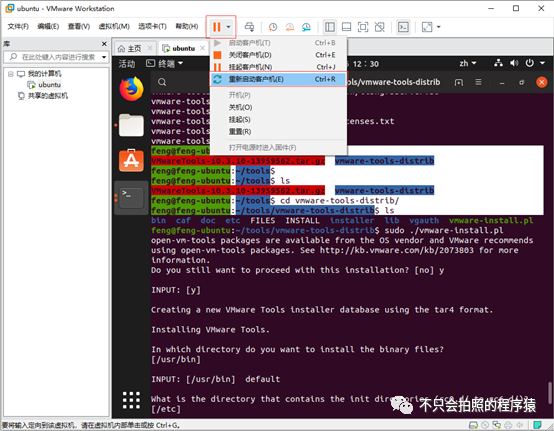Click the 12:30 clock in top bar
Screen dimensions: 554x431
click(365, 64)
